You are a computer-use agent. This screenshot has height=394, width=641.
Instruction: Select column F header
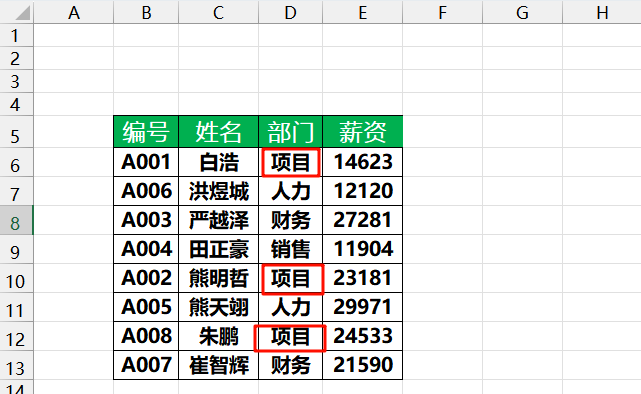(442, 12)
